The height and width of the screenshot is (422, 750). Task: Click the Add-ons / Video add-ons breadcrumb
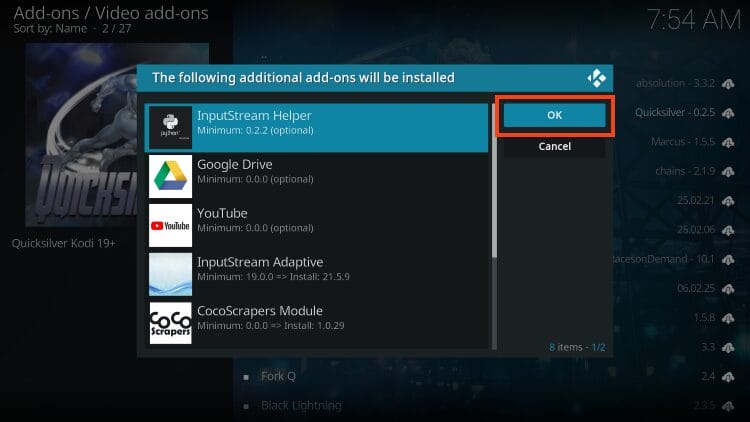click(111, 13)
